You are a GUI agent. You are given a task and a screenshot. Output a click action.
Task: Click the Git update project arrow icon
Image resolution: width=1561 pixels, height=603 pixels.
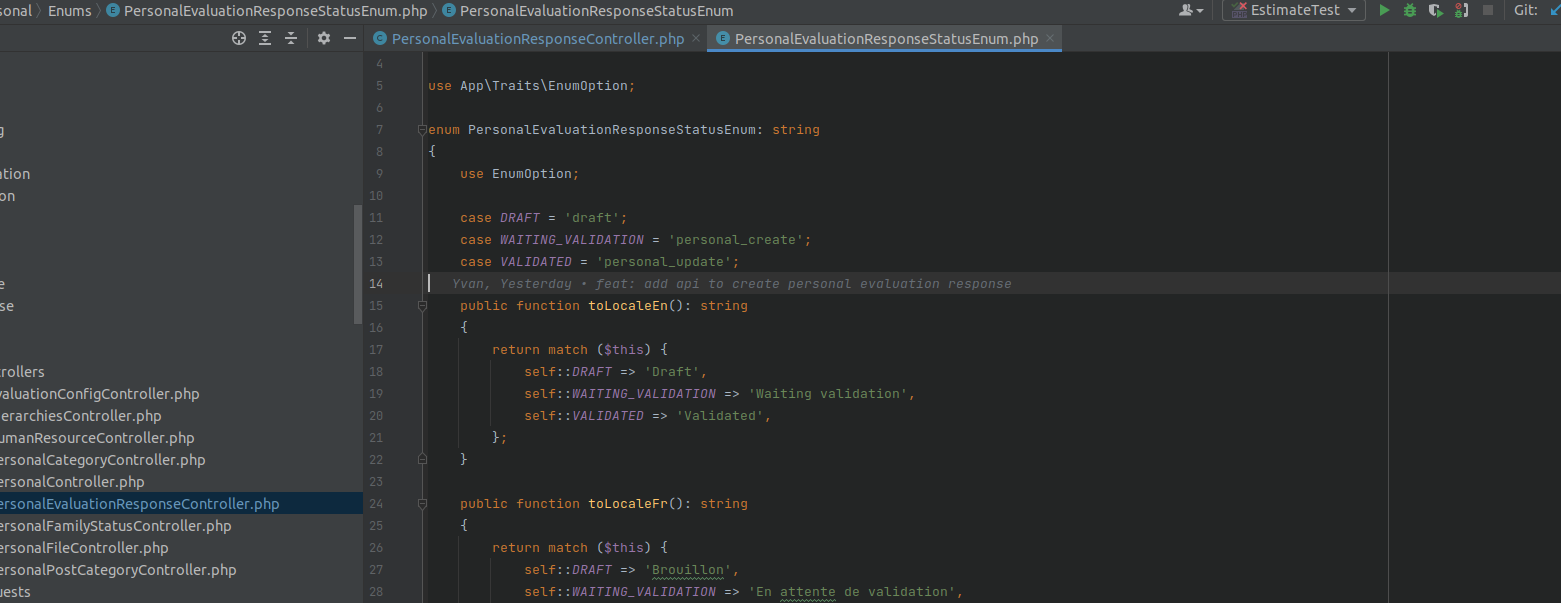tap(1553, 10)
